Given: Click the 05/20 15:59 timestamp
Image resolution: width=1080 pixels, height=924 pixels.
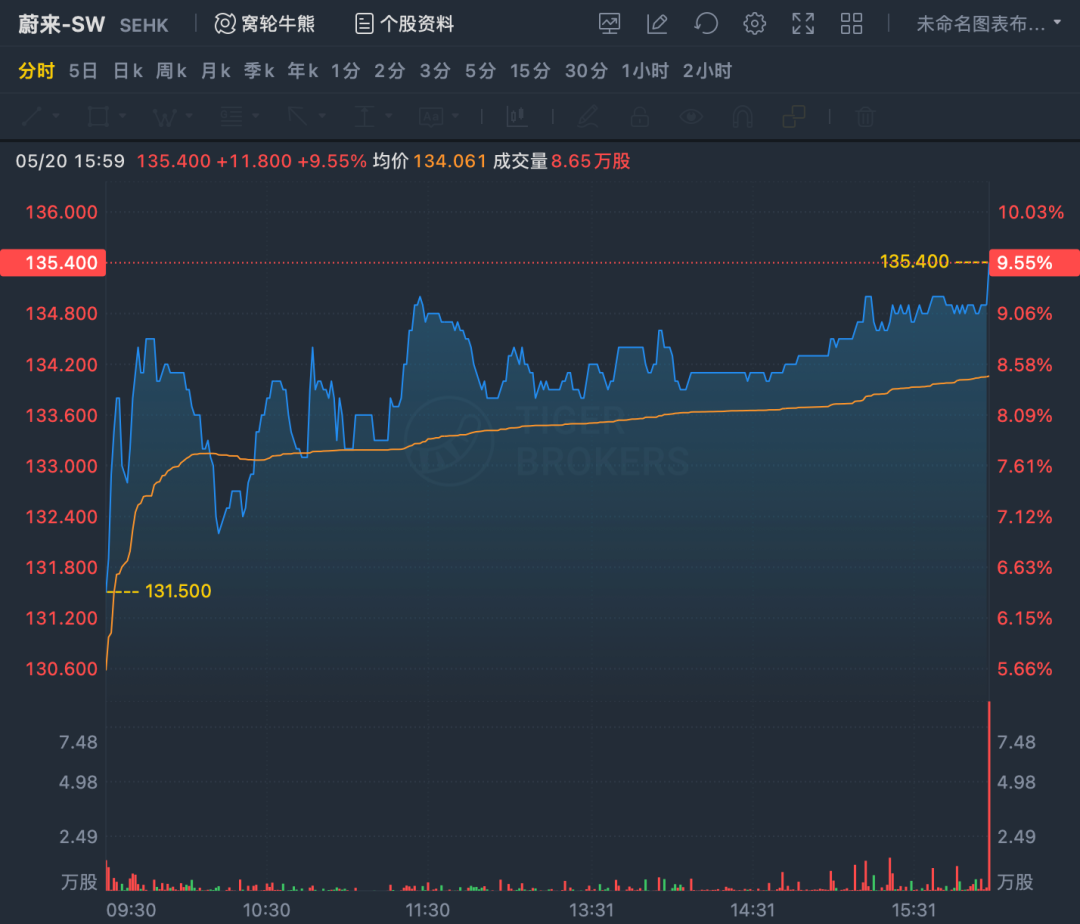Looking at the screenshot, I should [70, 161].
